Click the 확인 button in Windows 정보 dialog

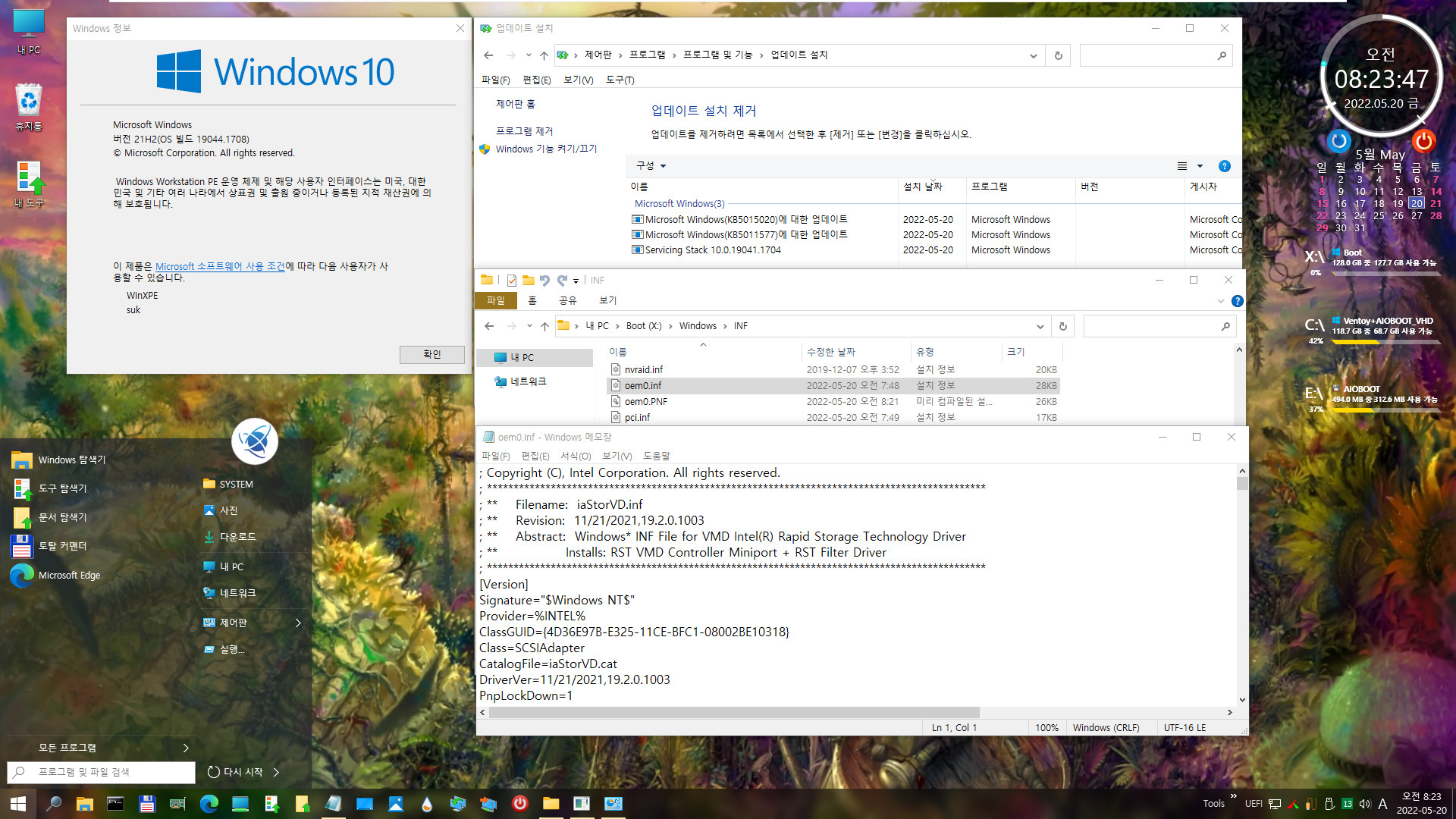(432, 354)
